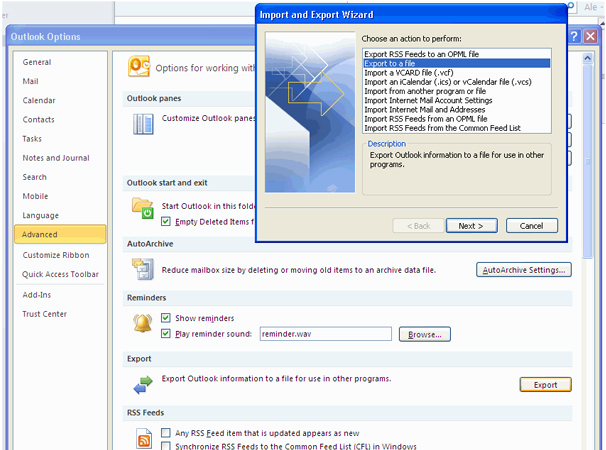Open the Language options category

(40, 215)
